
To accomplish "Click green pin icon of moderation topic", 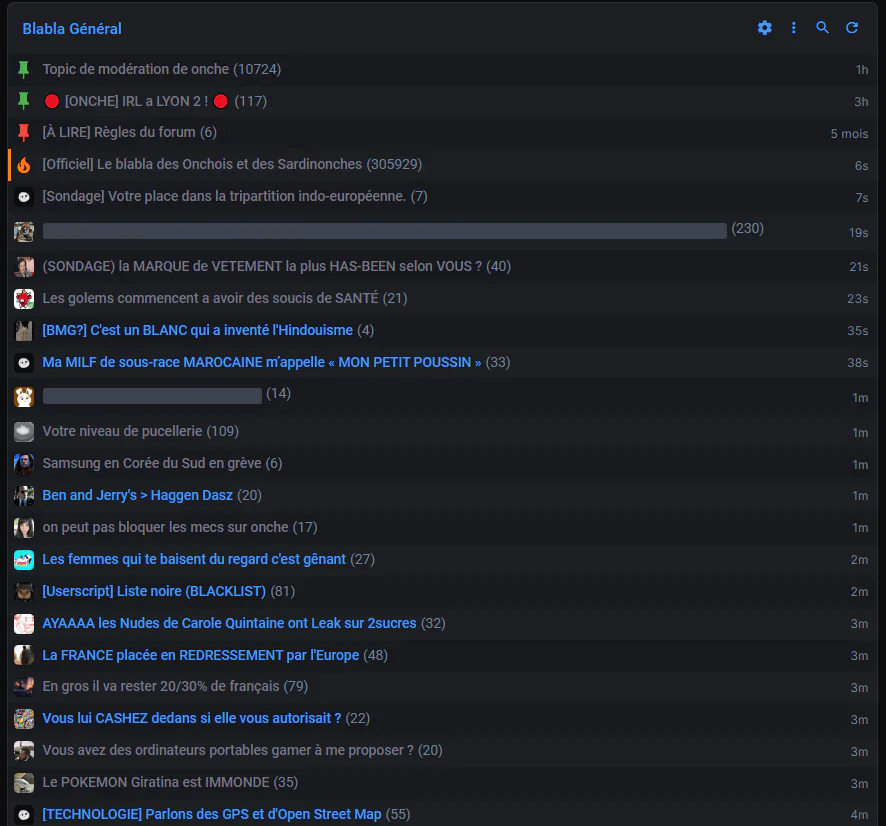I will point(23,69).
